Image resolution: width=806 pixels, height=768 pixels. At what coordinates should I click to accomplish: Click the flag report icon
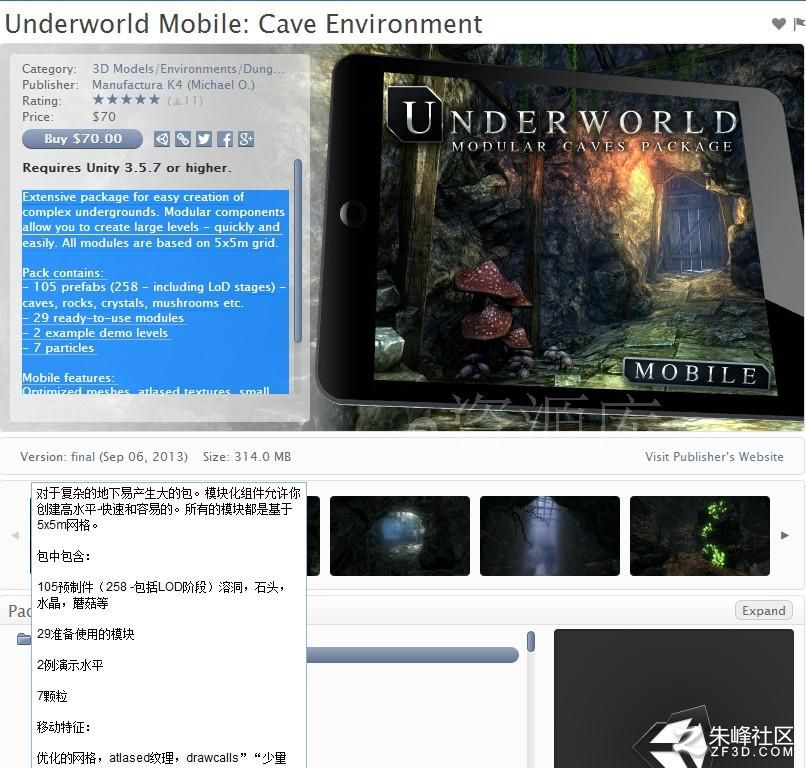(x=799, y=24)
